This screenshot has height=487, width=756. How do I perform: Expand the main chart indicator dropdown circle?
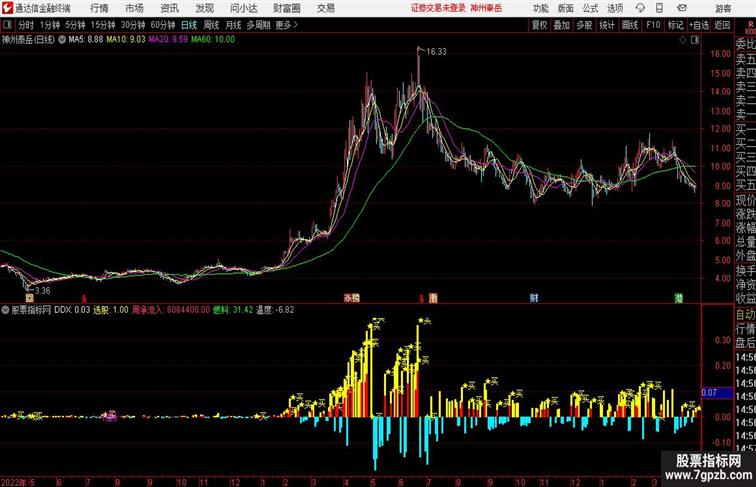tap(62, 40)
